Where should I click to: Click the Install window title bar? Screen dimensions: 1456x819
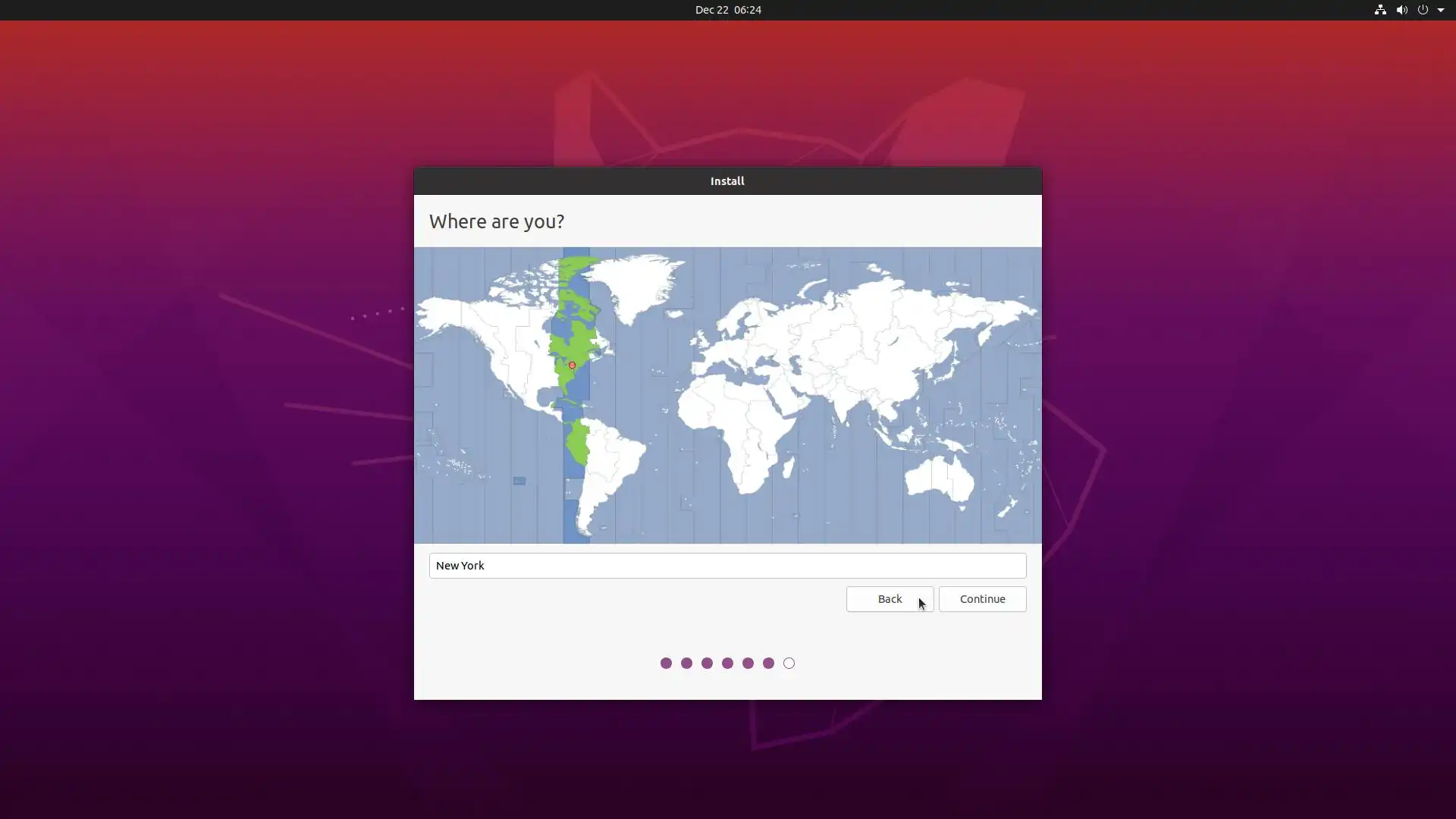click(x=727, y=181)
